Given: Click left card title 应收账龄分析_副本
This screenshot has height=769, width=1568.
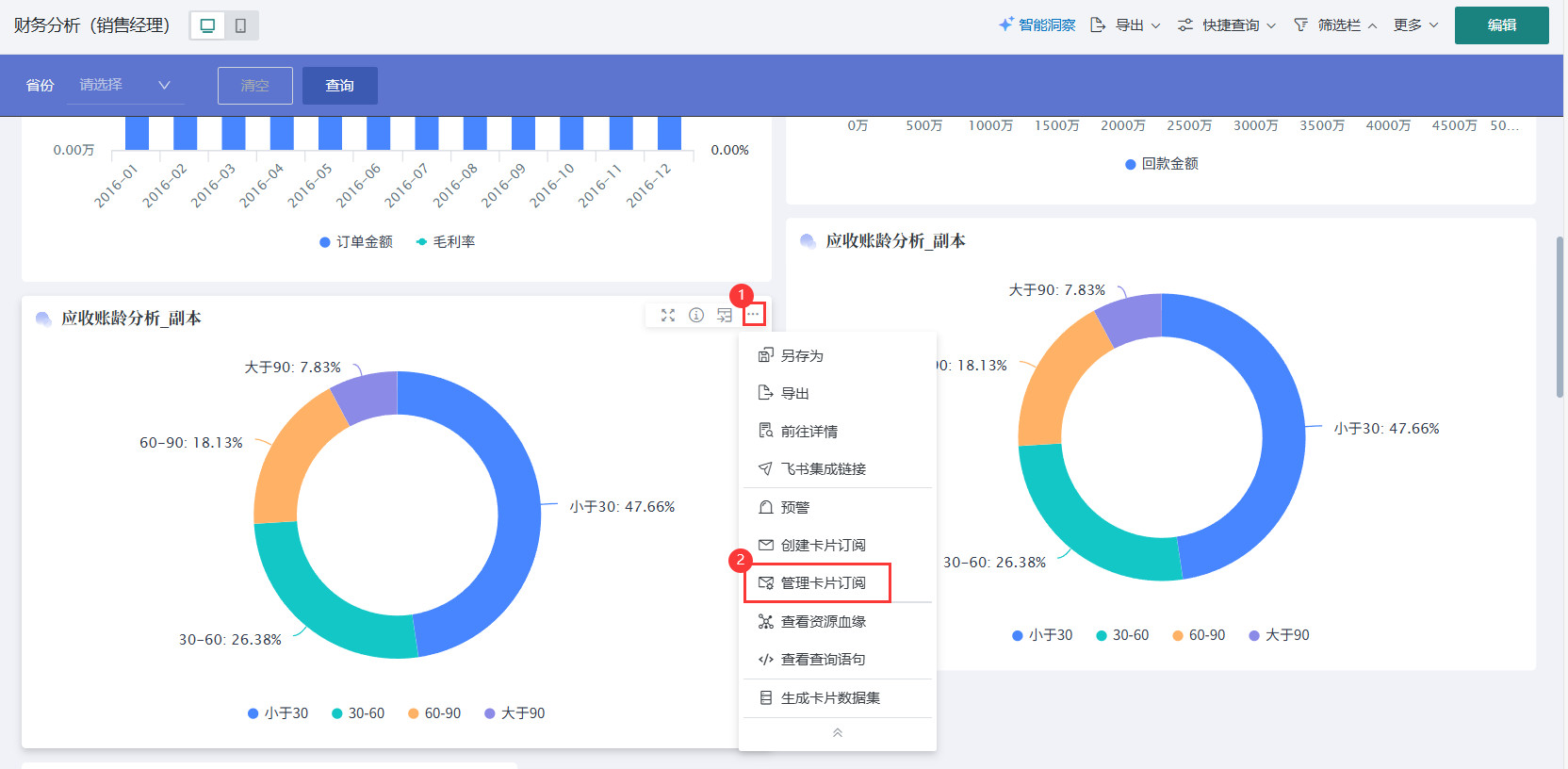Looking at the screenshot, I should click(131, 319).
